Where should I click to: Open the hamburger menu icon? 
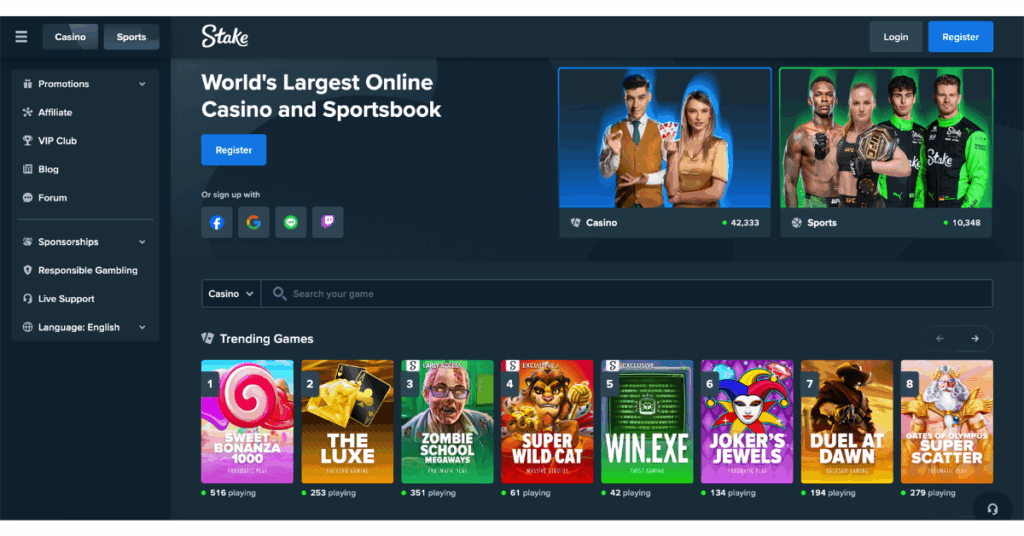point(21,37)
